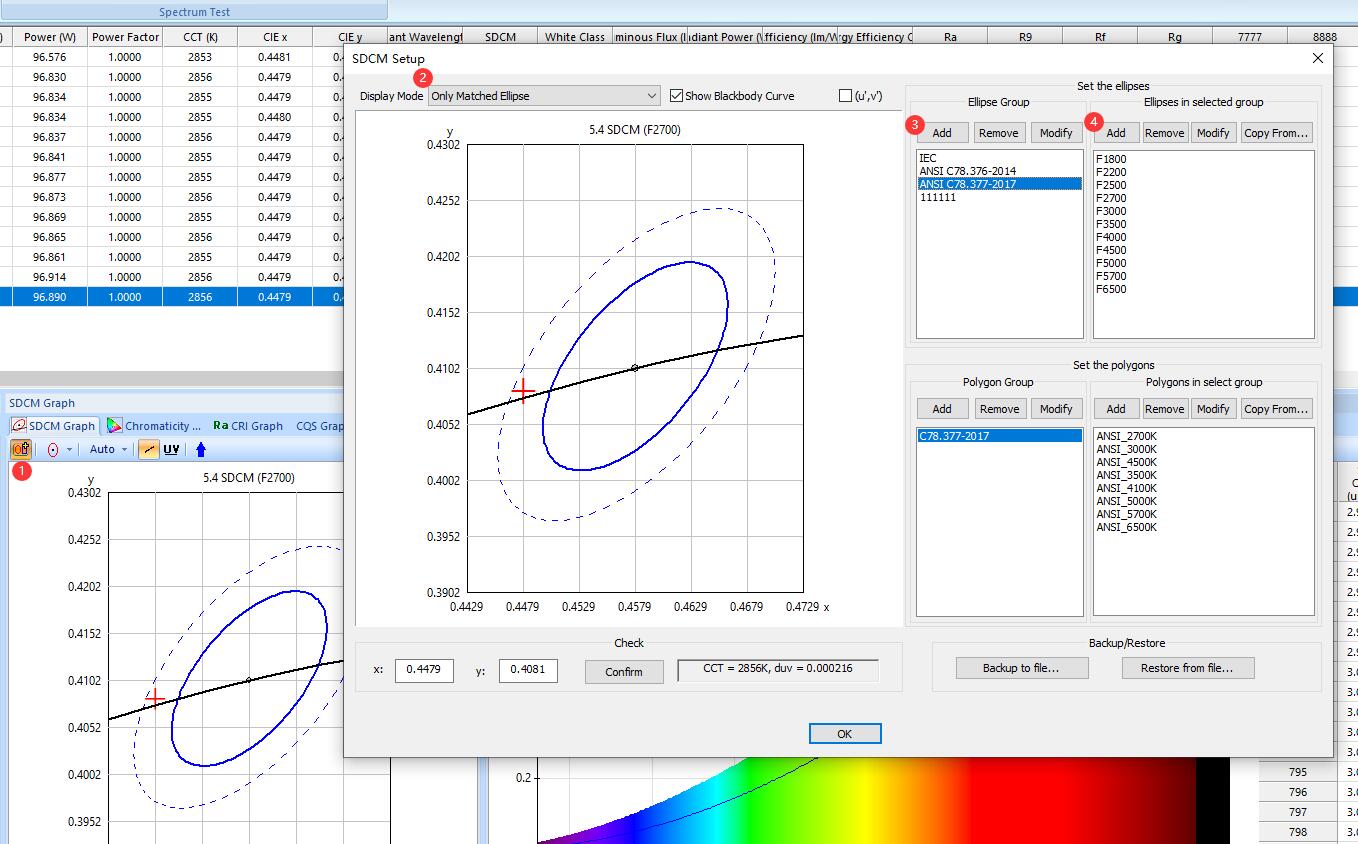Expand the Display Mode dropdown
Screen dimensions: 1358x844
click(x=651, y=96)
